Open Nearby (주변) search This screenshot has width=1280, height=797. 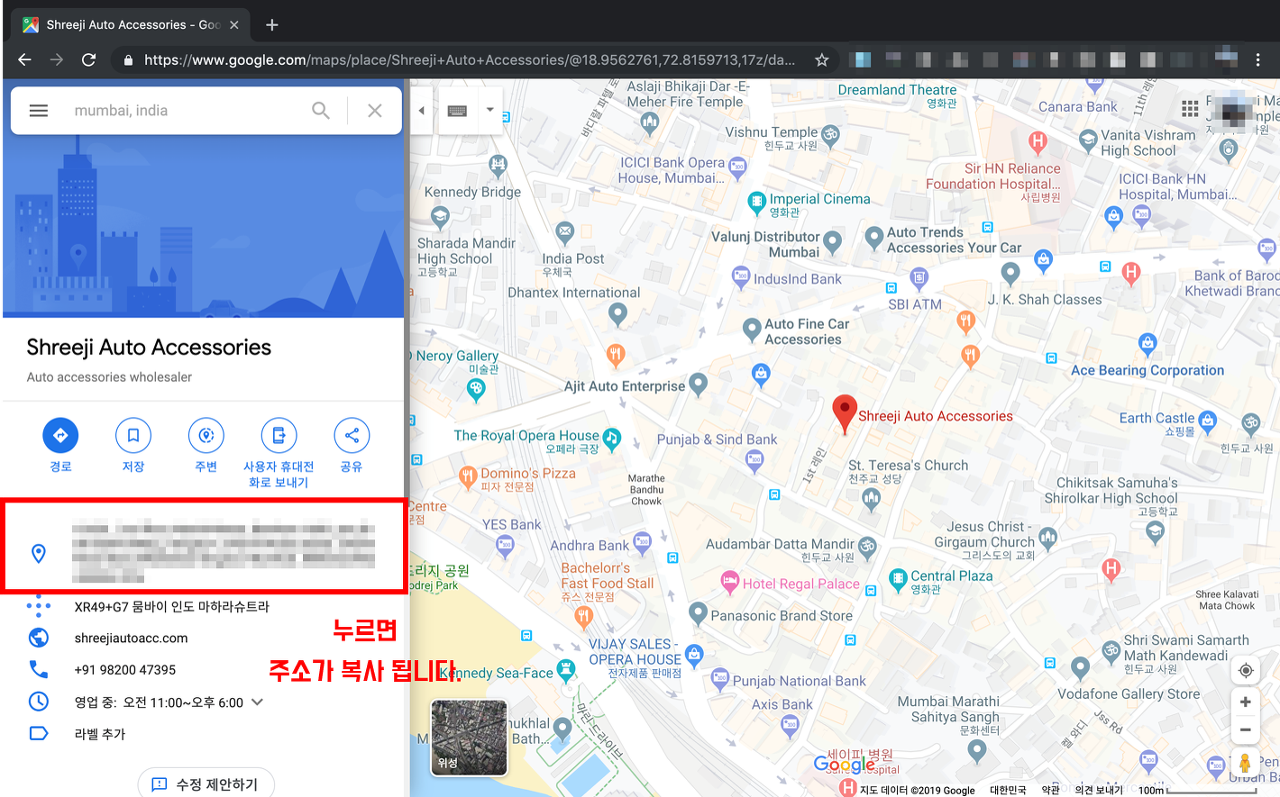pyautogui.click(x=206, y=436)
